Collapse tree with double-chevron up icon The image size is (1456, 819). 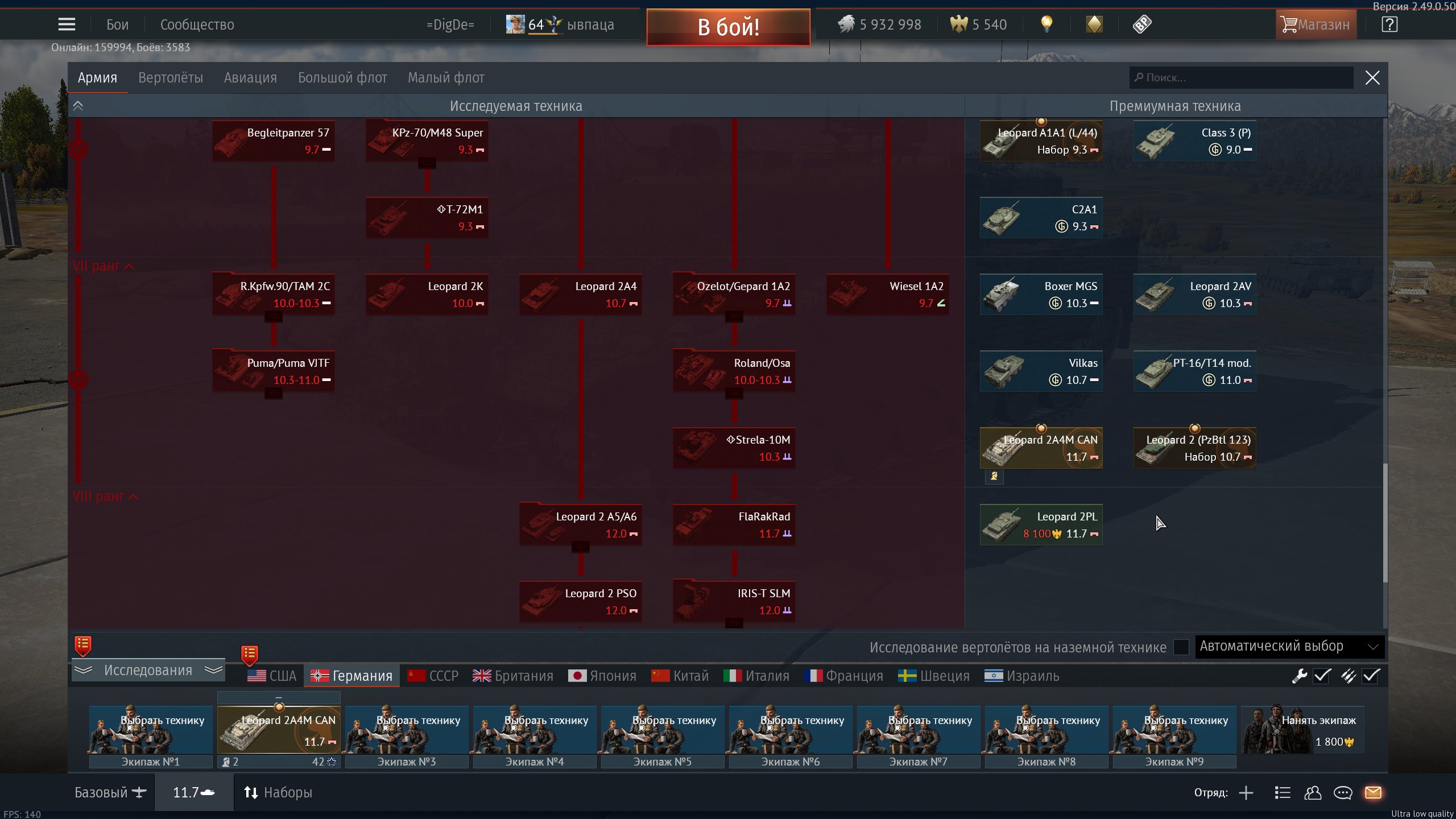click(78, 106)
